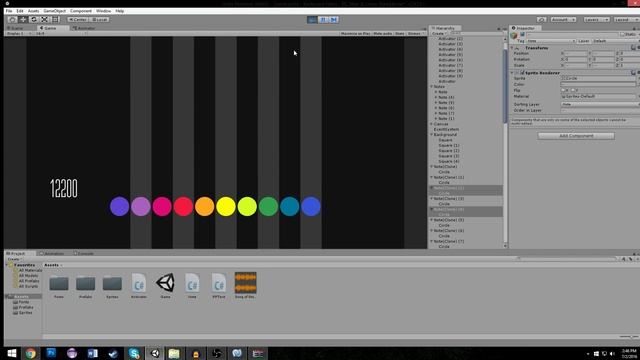Open the Sprite Renderer Color field
Viewport: 640px width, 360px height.
598,84
